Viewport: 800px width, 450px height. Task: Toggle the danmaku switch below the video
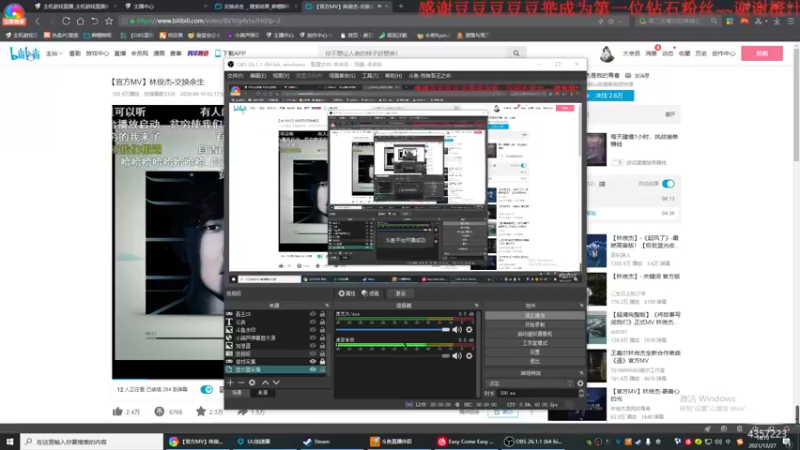click(207, 389)
